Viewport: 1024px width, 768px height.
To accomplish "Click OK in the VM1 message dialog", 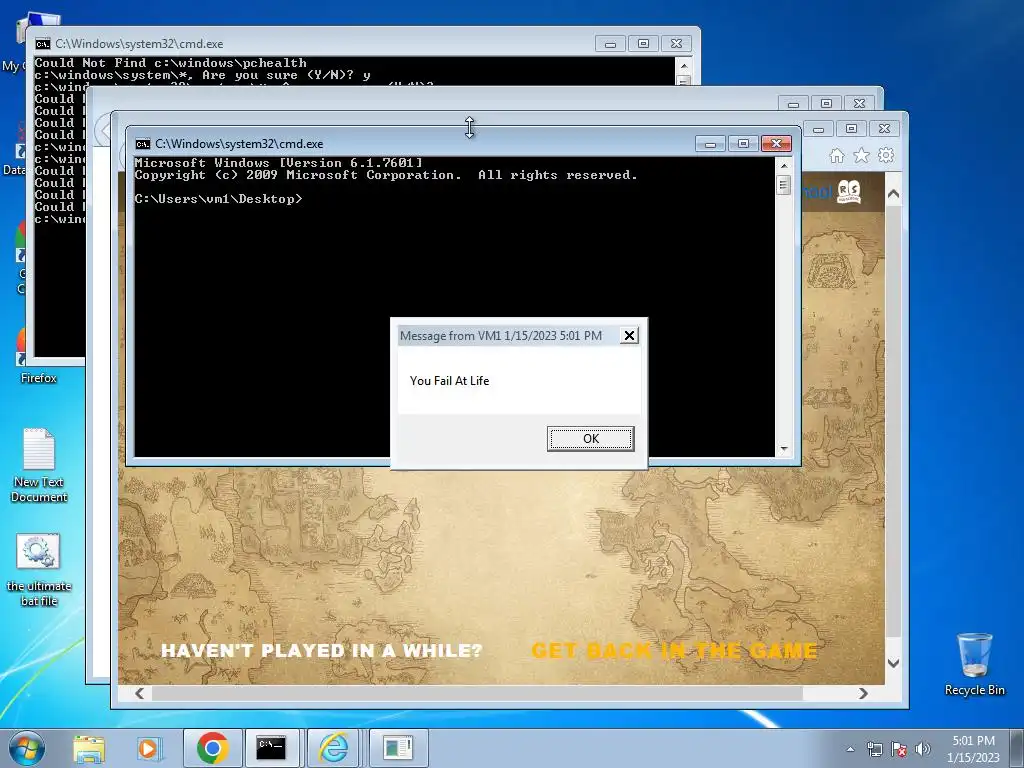I will (x=590, y=438).
